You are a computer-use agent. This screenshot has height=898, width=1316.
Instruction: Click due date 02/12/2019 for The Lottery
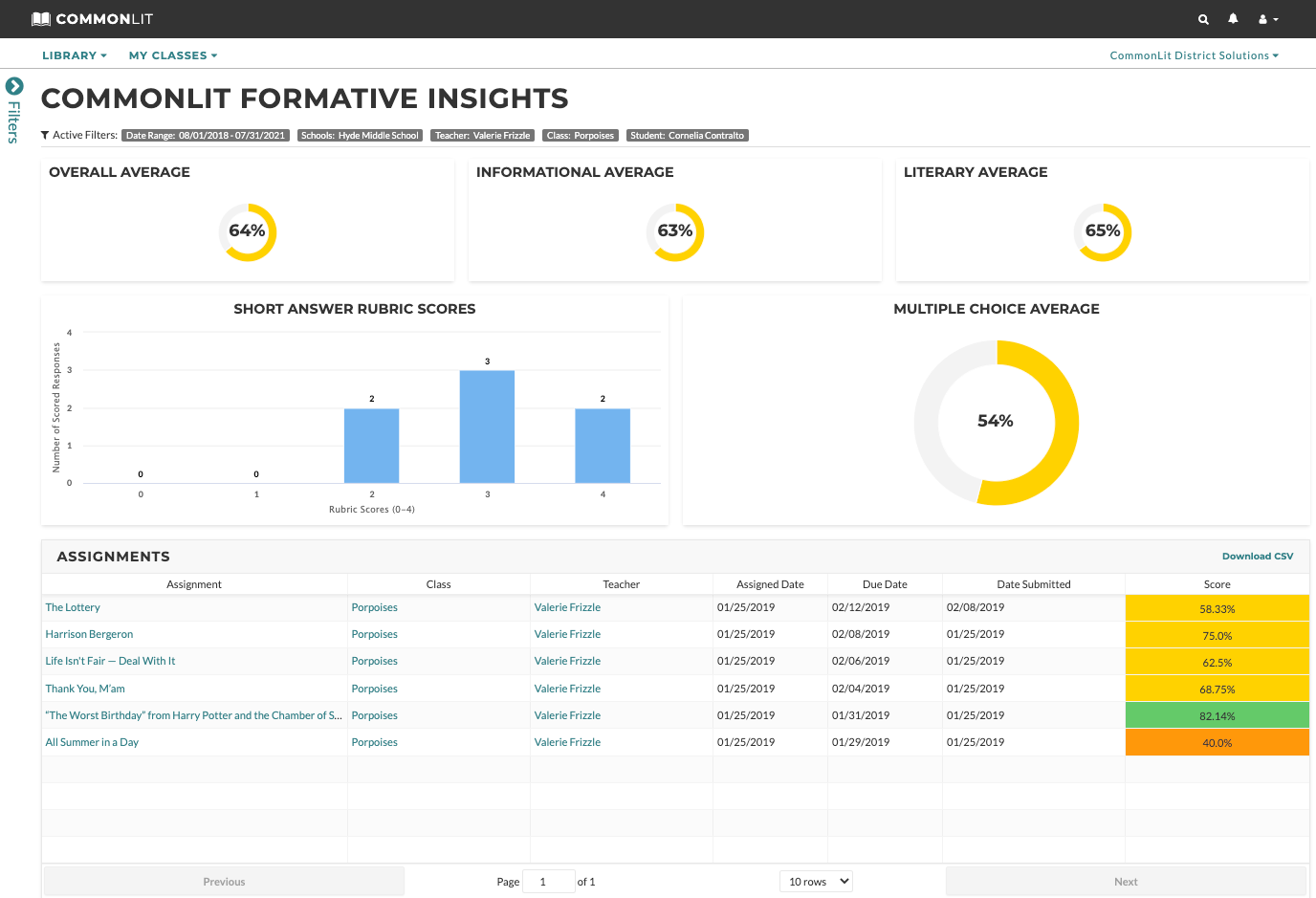pyautogui.click(x=861, y=608)
